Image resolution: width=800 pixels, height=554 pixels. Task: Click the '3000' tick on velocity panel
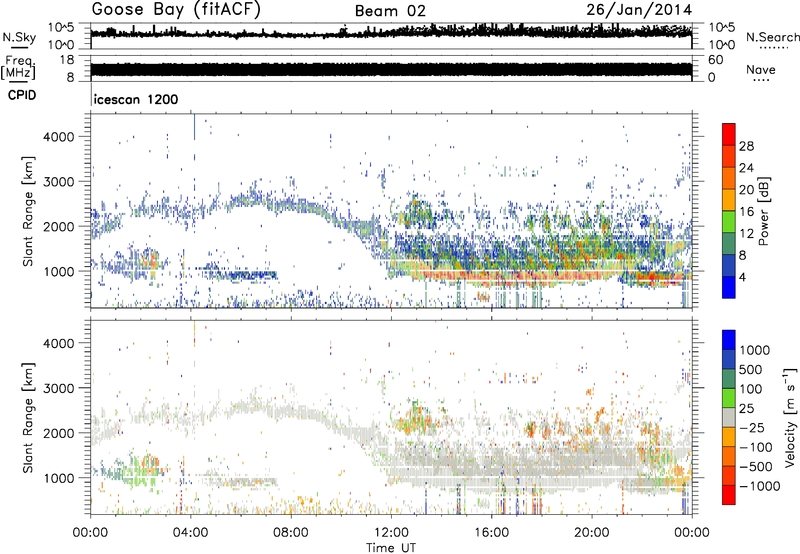click(59, 388)
